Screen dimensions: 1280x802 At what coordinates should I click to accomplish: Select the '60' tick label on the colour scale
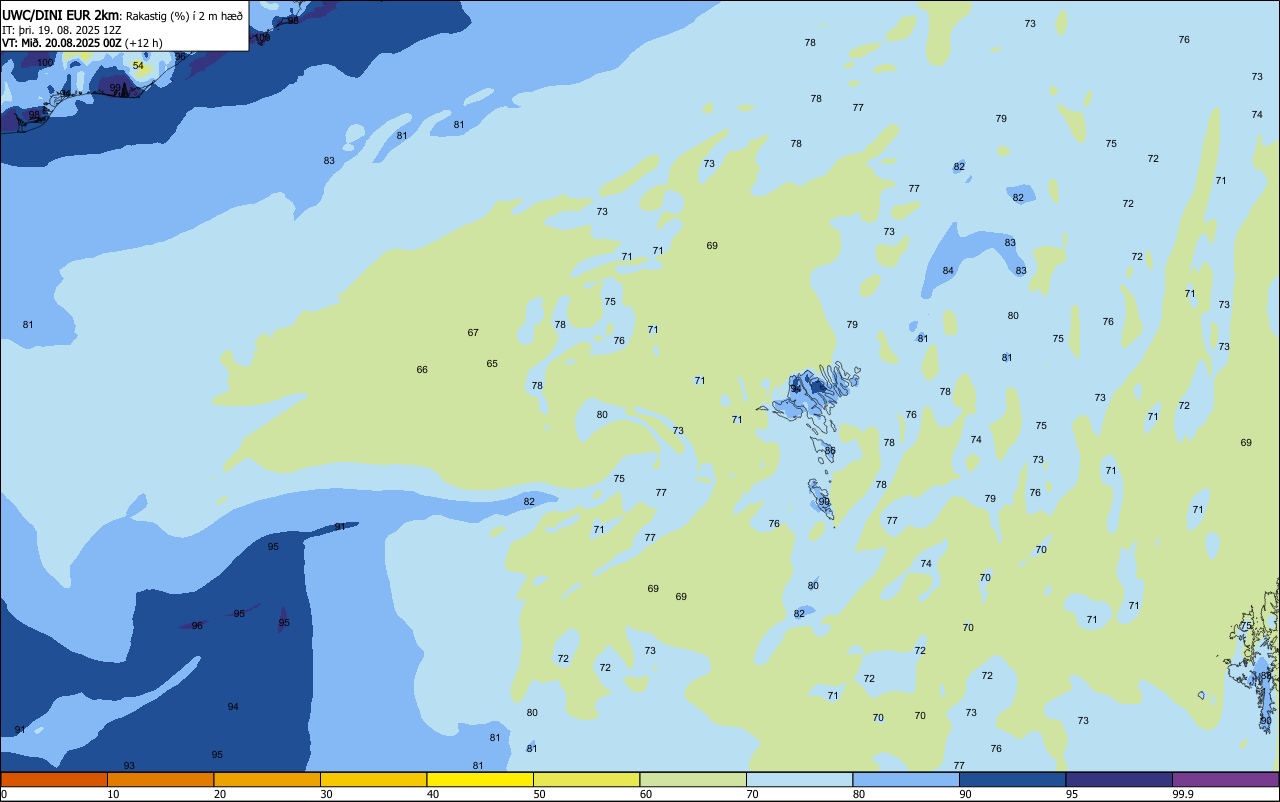click(646, 794)
